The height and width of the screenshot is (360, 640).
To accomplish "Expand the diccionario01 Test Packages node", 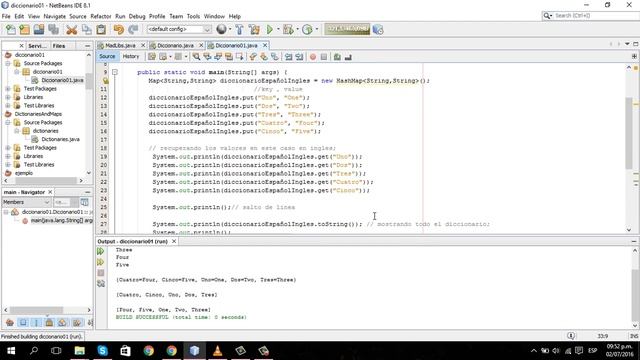I will click(x=8, y=89).
